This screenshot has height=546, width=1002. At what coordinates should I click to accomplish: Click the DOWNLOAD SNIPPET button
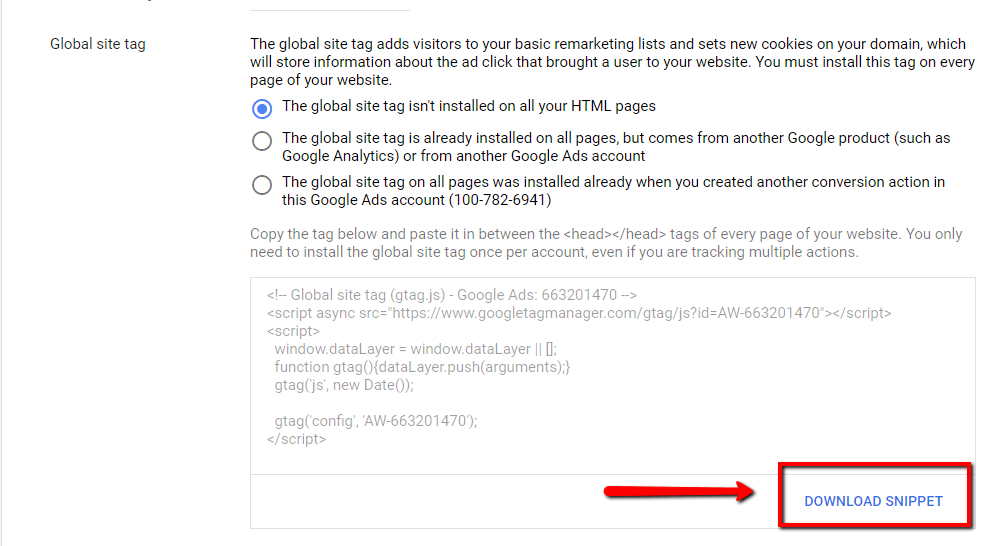click(873, 501)
